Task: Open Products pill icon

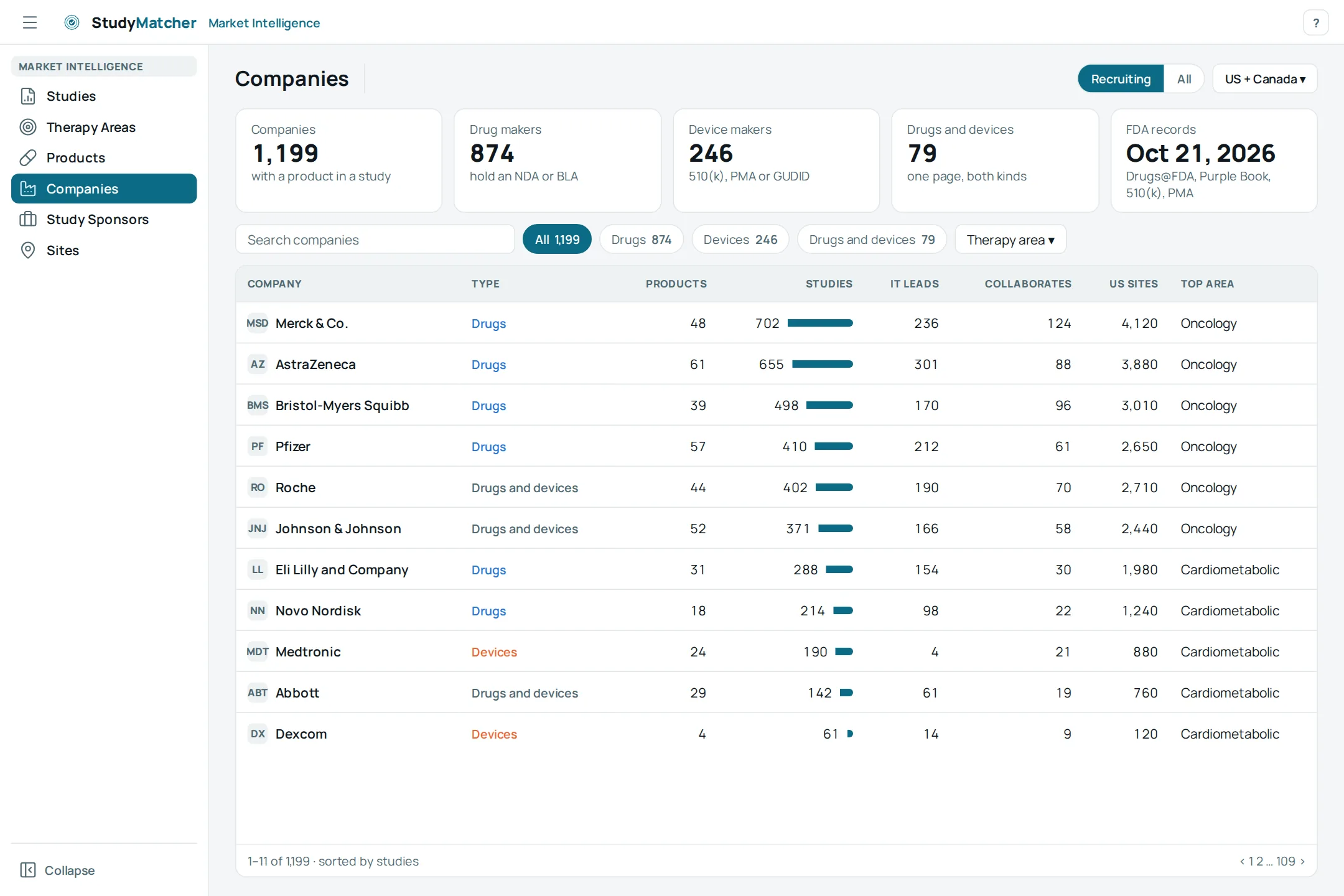Action: click(28, 157)
